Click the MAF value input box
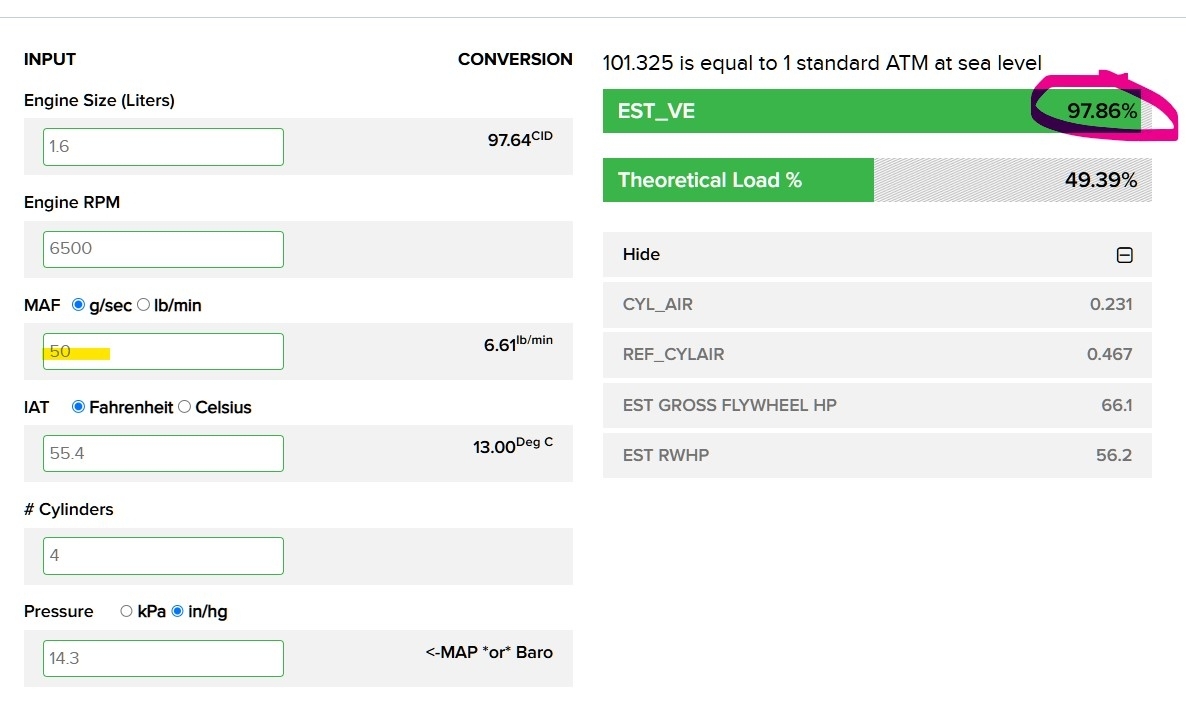Screen dimensions: 1186x726 point(163,352)
